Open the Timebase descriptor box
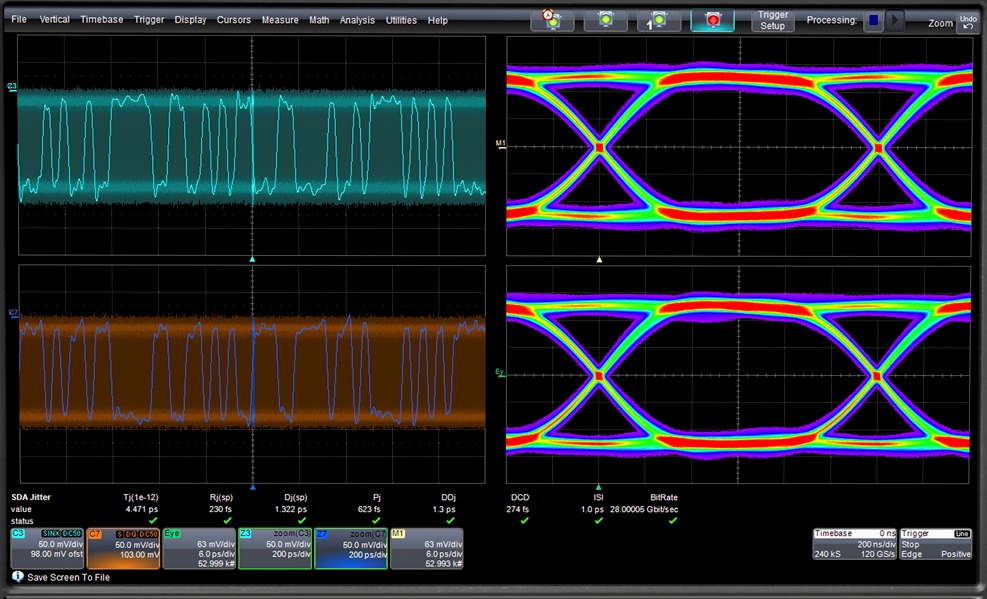 point(854,545)
